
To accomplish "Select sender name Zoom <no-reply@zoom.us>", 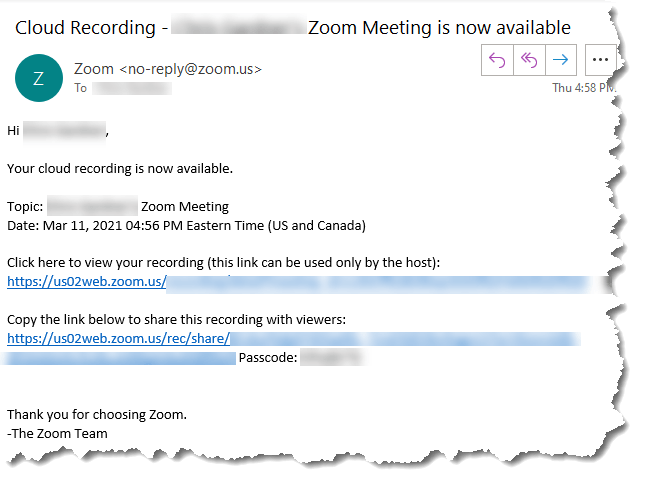I will pyautogui.click(x=168, y=69).
